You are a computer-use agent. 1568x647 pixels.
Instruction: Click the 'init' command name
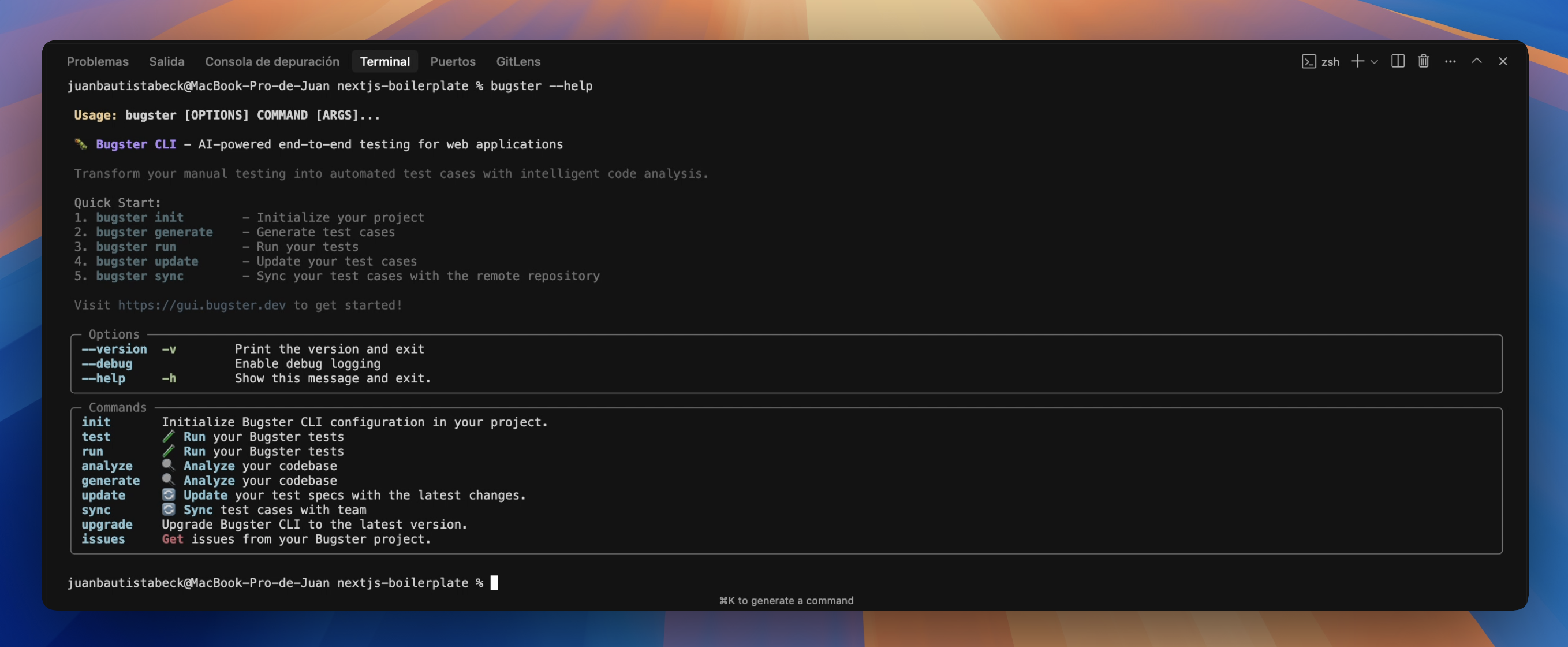pyautogui.click(x=96, y=422)
